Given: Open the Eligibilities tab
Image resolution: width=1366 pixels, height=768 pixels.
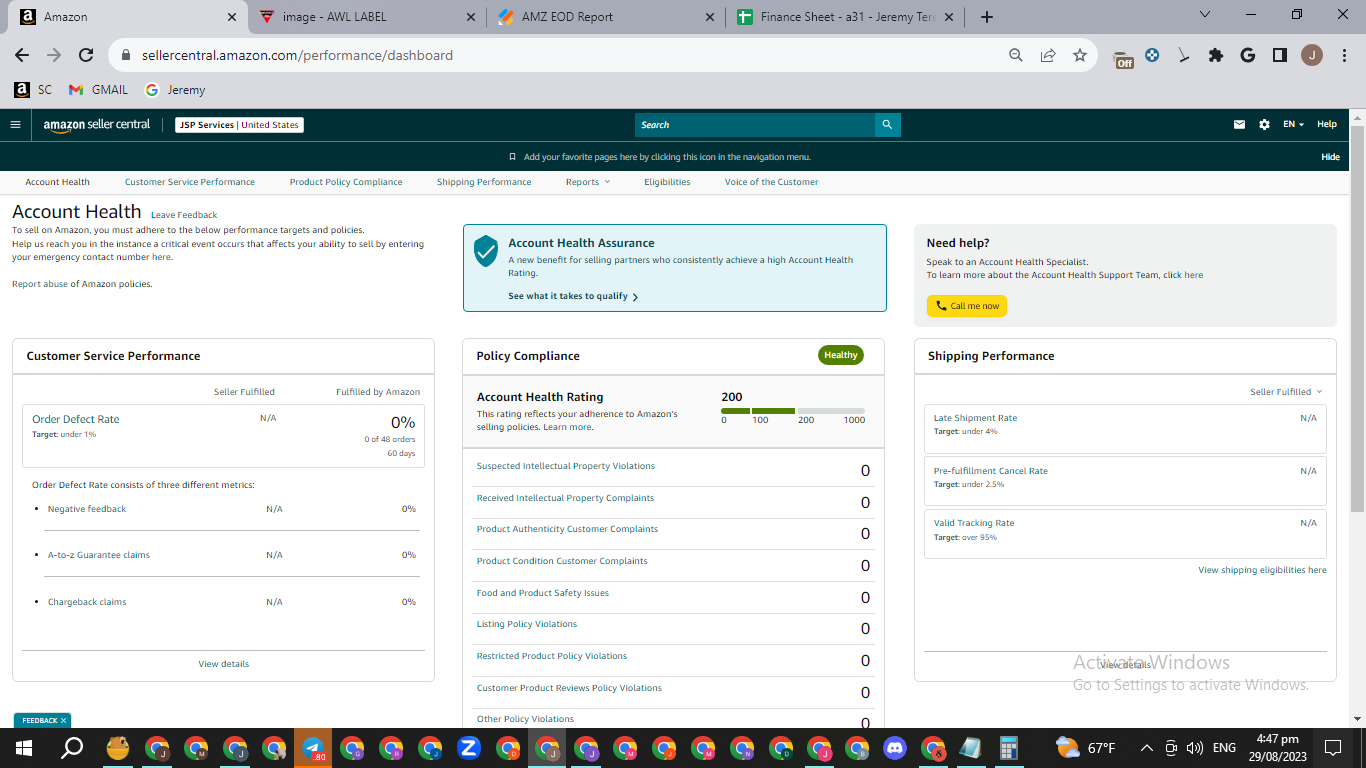Looking at the screenshot, I should 667,182.
